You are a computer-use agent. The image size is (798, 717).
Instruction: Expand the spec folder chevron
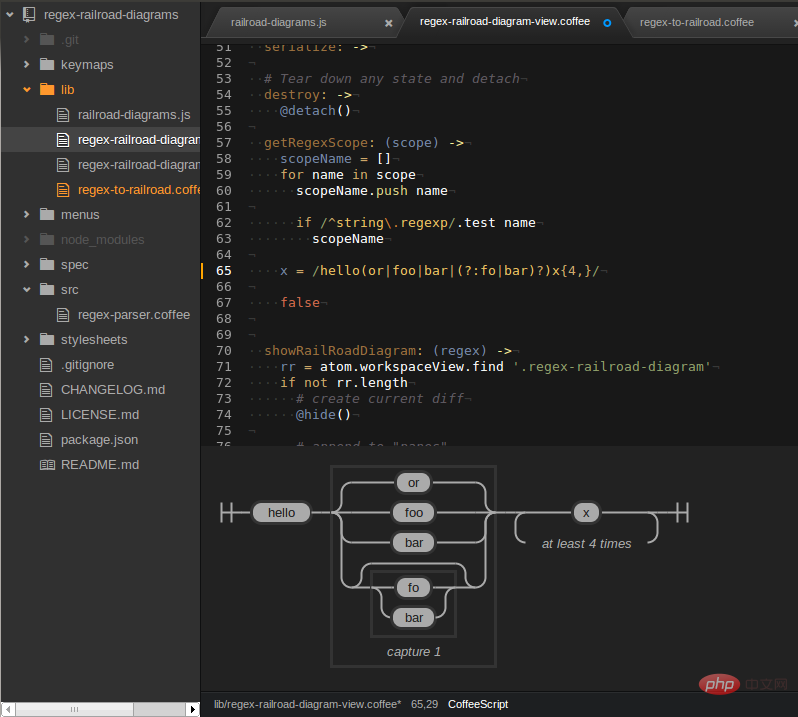coord(26,264)
